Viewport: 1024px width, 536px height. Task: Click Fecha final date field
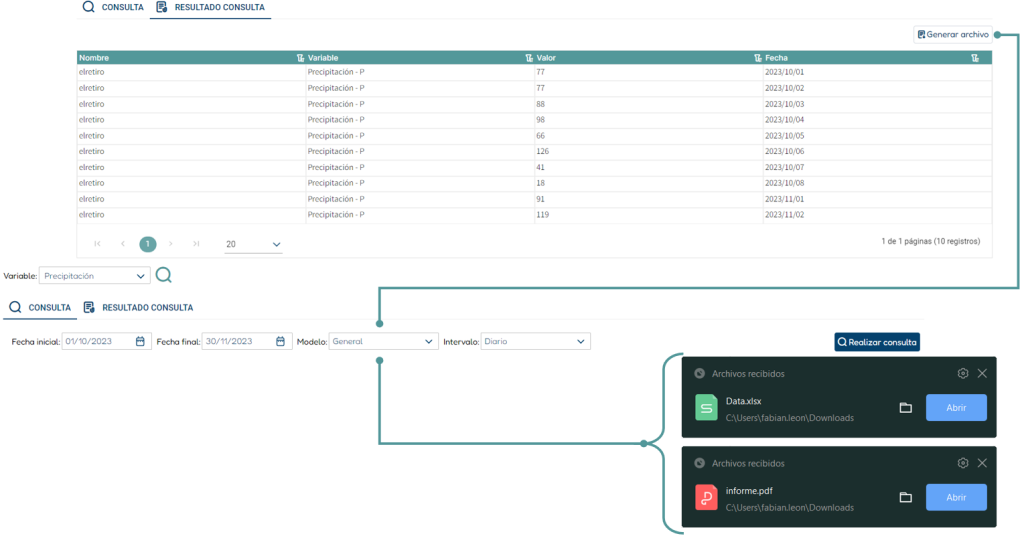pos(247,341)
